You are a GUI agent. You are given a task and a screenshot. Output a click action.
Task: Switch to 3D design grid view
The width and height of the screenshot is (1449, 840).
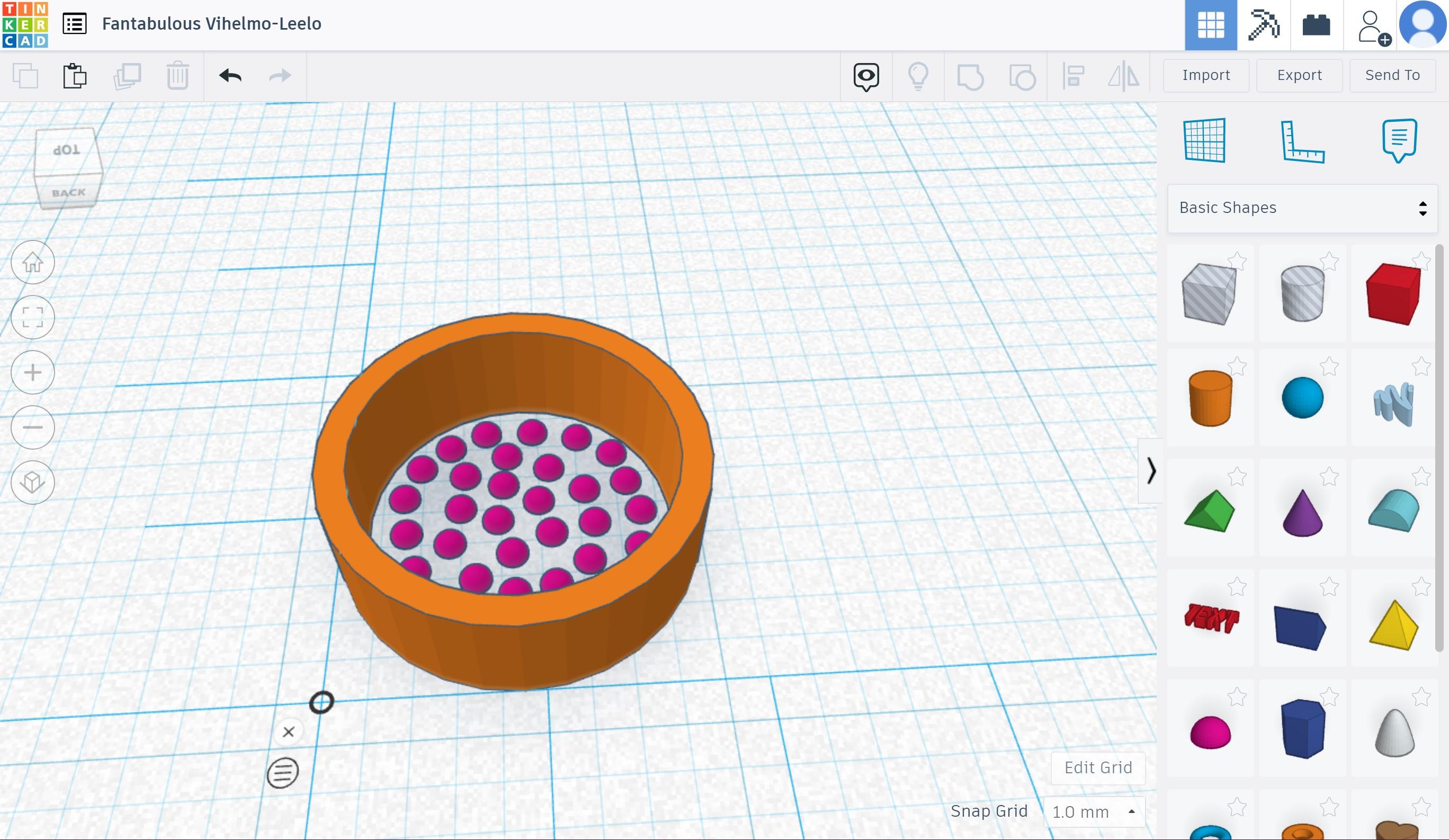pyautogui.click(x=1211, y=25)
